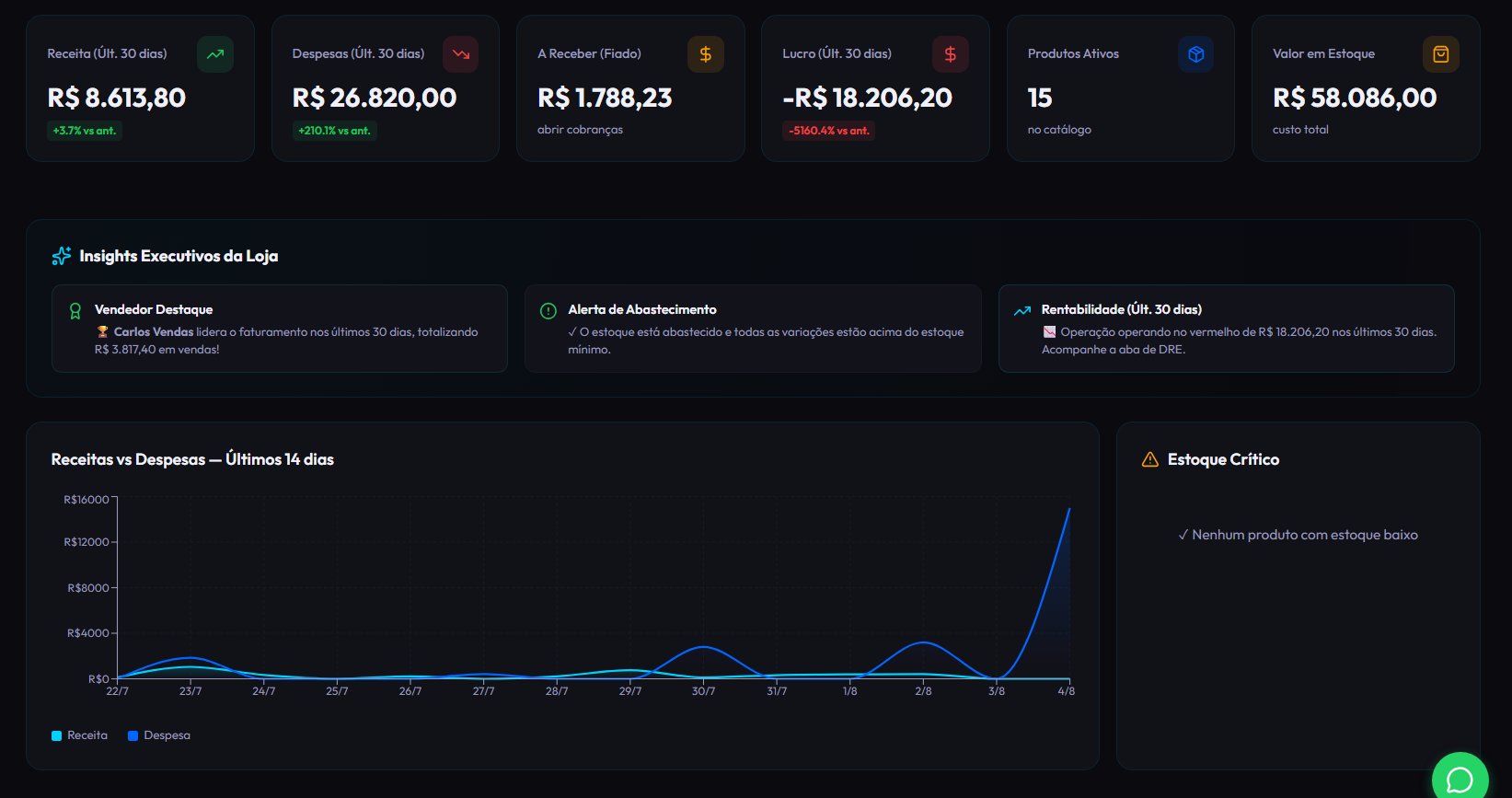Click the +3.7% vs ant. badge

pyautogui.click(x=85, y=131)
